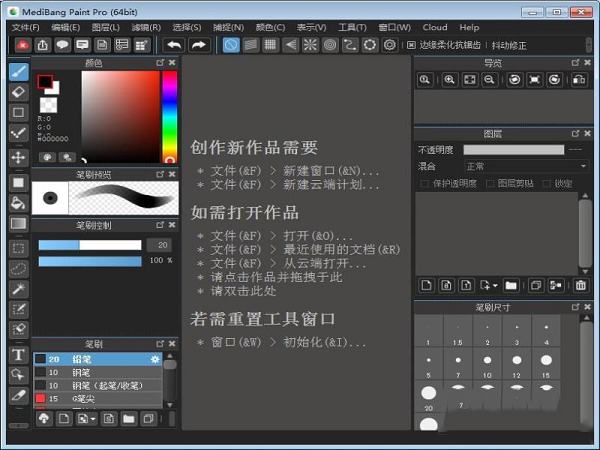Select the Dot/line drawing tool

point(19,133)
